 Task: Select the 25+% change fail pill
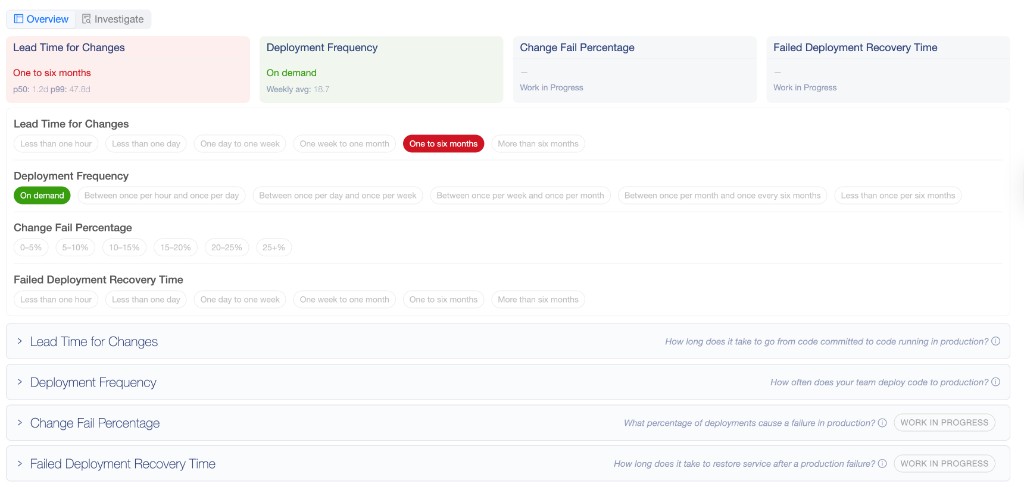(x=274, y=247)
